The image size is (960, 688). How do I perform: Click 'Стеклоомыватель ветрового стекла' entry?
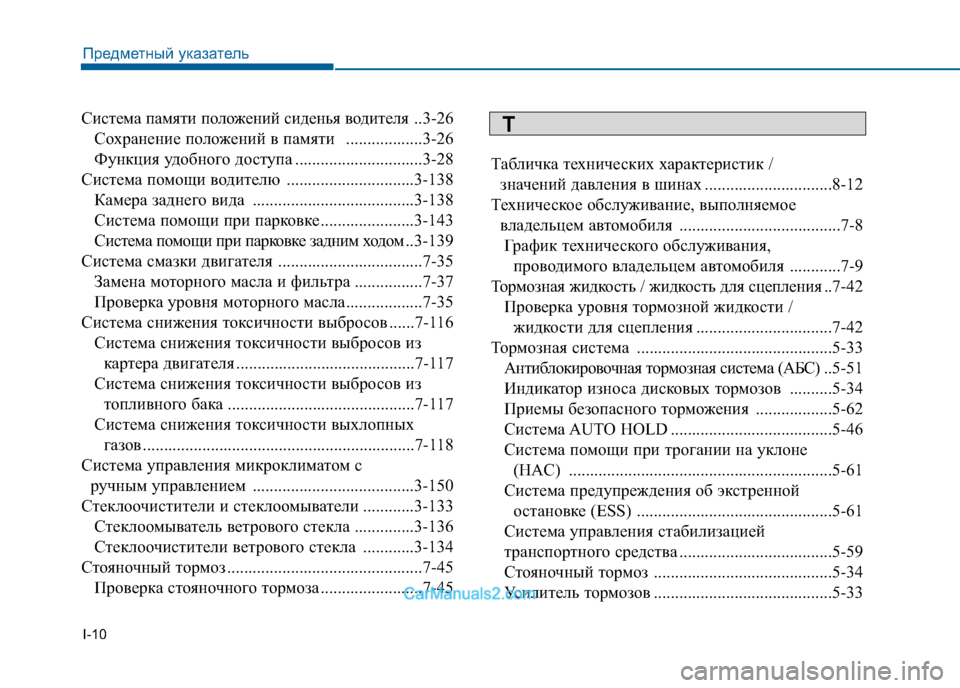tap(274, 527)
